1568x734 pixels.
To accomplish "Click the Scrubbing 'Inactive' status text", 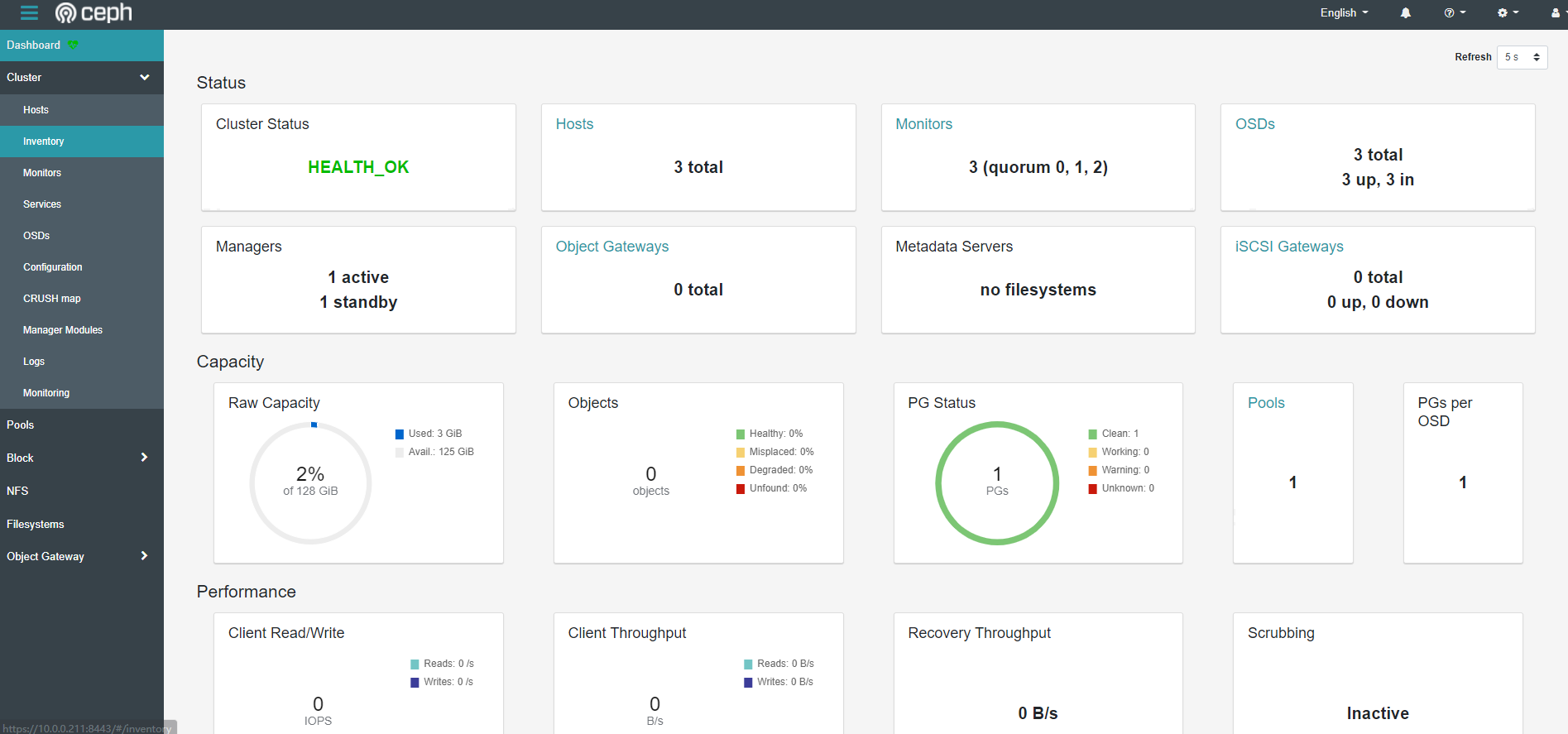I will [x=1378, y=713].
